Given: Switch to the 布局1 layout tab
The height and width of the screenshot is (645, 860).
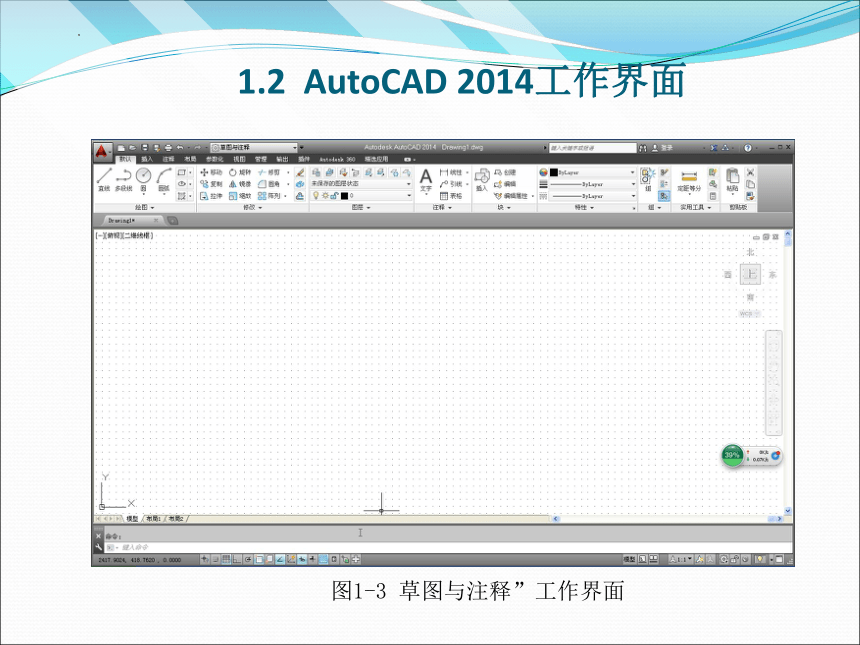Looking at the screenshot, I should [x=153, y=518].
